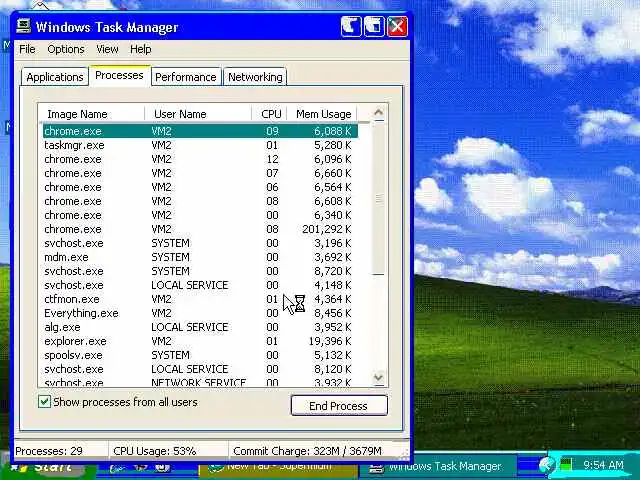Click CPU Usage: 53% status entry
The width and height of the screenshot is (640, 480).
tap(155, 451)
